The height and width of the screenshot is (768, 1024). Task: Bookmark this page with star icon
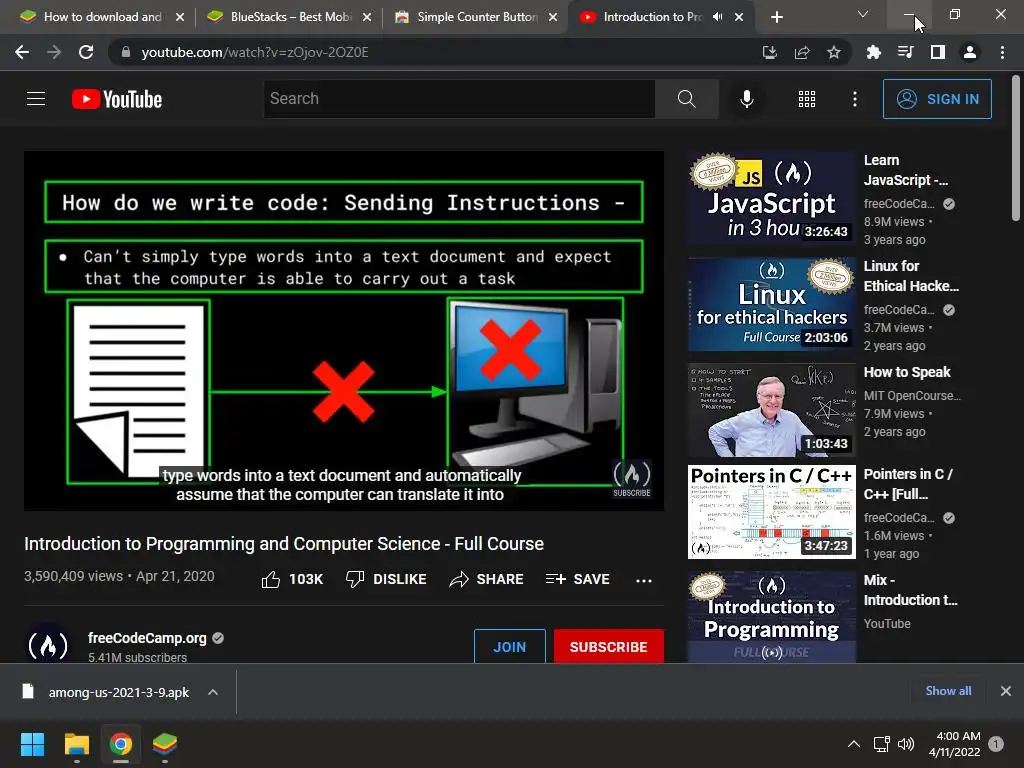[x=833, y=52]
